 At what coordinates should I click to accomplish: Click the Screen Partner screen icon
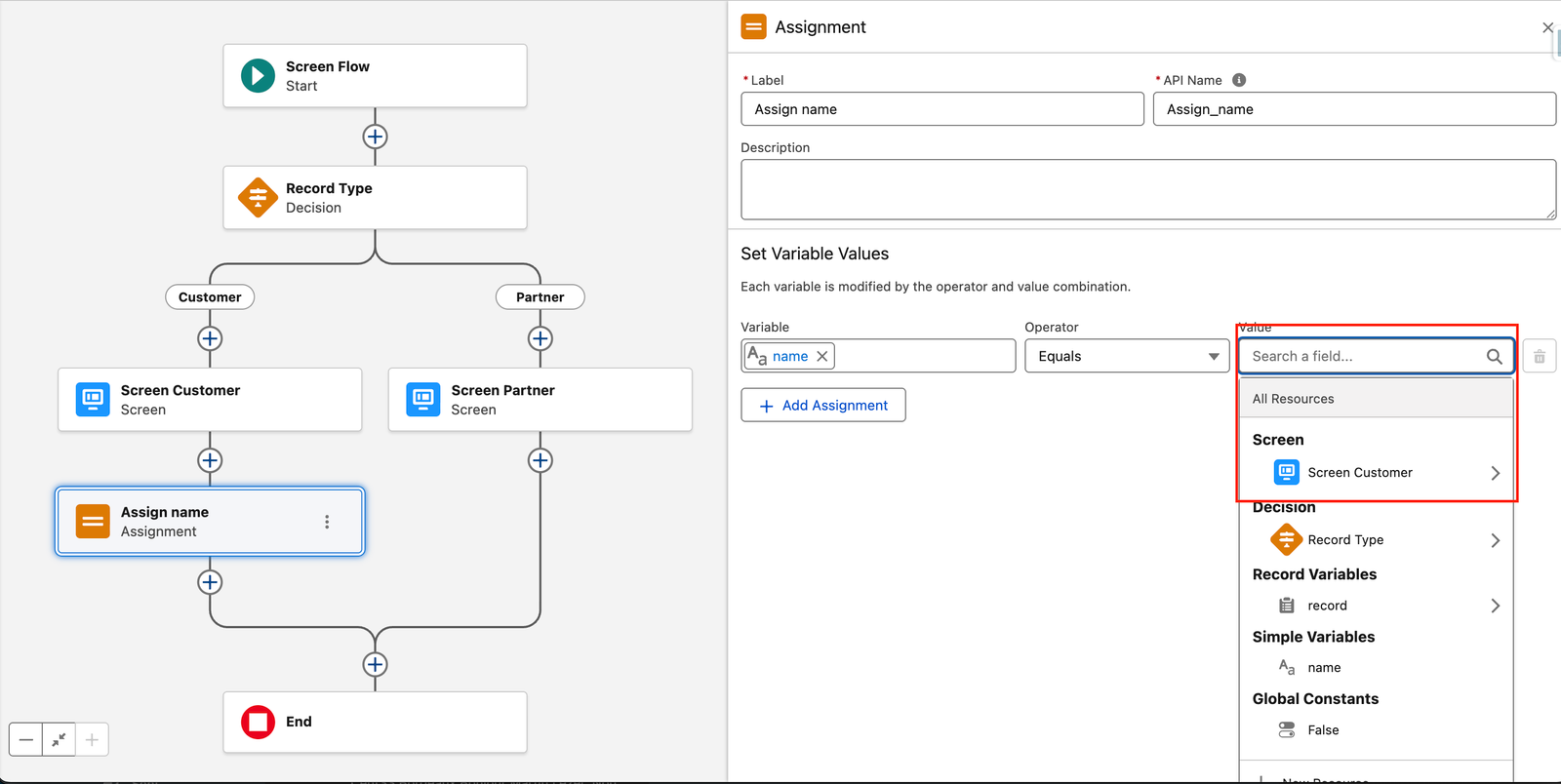(423, 399)
